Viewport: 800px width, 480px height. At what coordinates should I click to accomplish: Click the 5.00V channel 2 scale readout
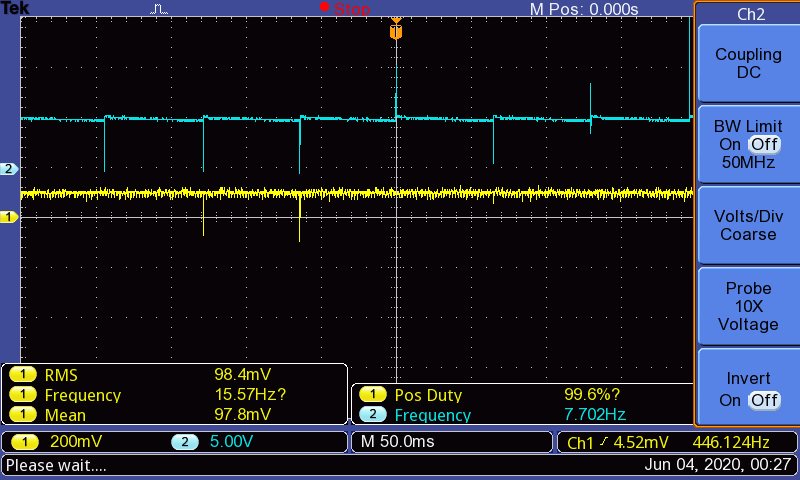click(231, 441)
